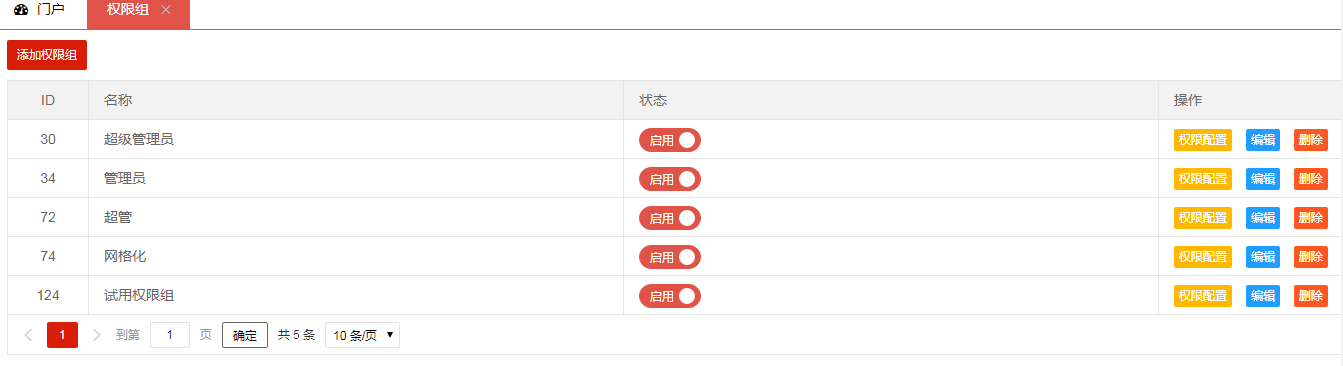This screenshot has height=366, width=1343.
Task: Disable the 试用权限组 status switch
Action: 670,296
